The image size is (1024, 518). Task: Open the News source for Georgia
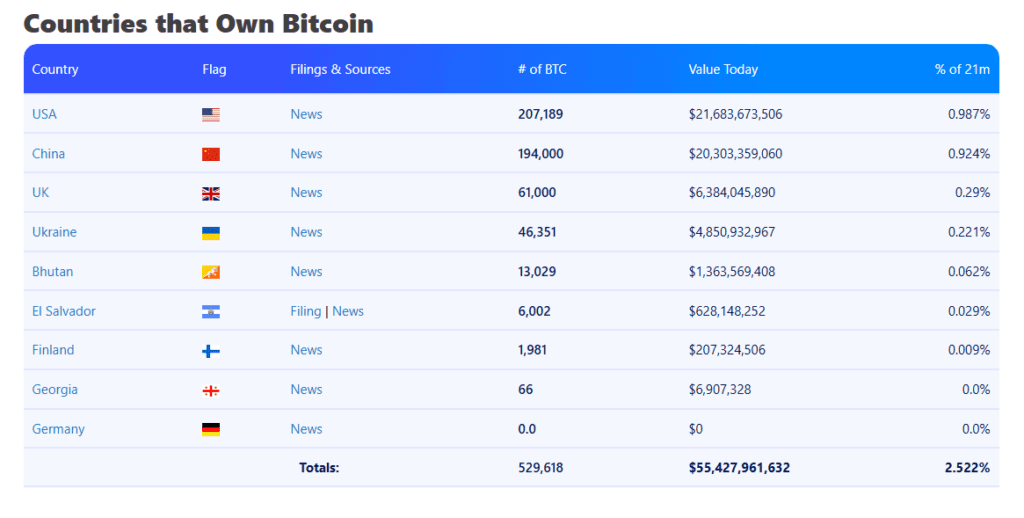[306, 389]
